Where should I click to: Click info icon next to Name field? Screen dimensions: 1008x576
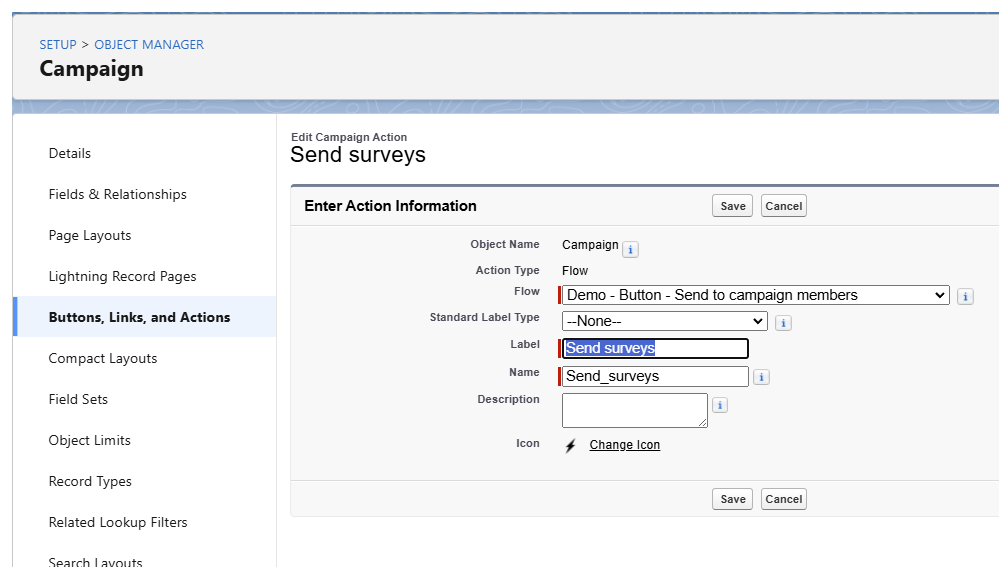coord(761,378)
